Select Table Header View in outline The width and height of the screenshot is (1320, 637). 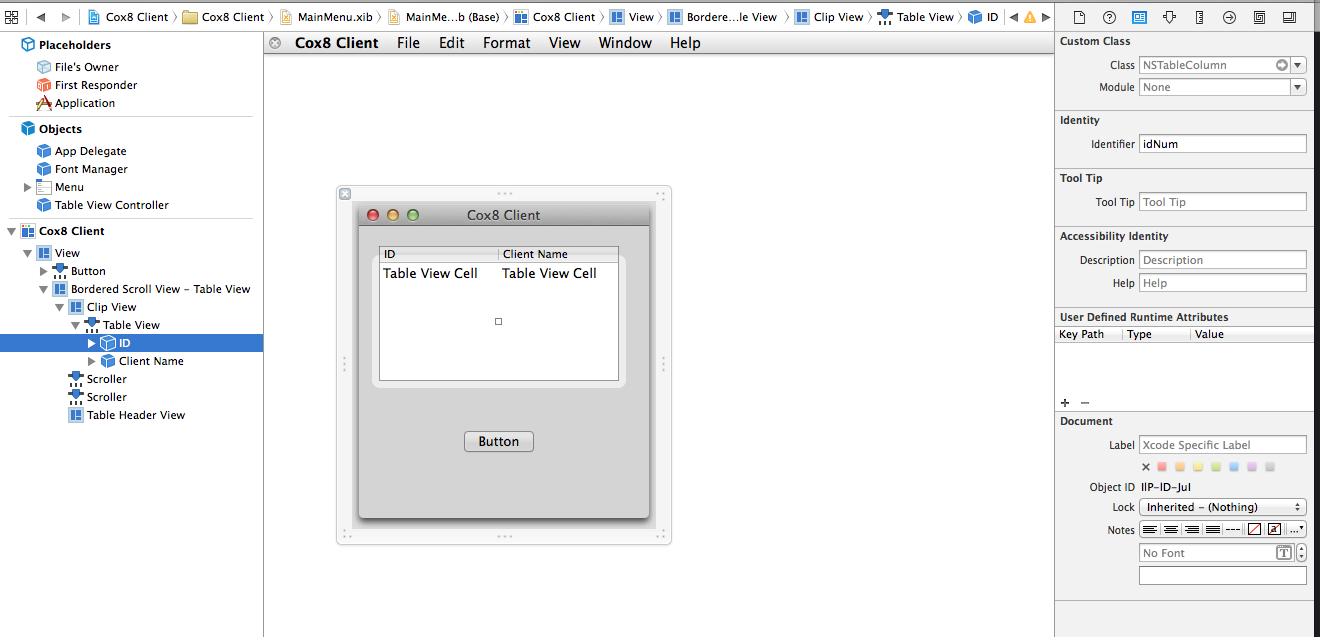point(127,415)
